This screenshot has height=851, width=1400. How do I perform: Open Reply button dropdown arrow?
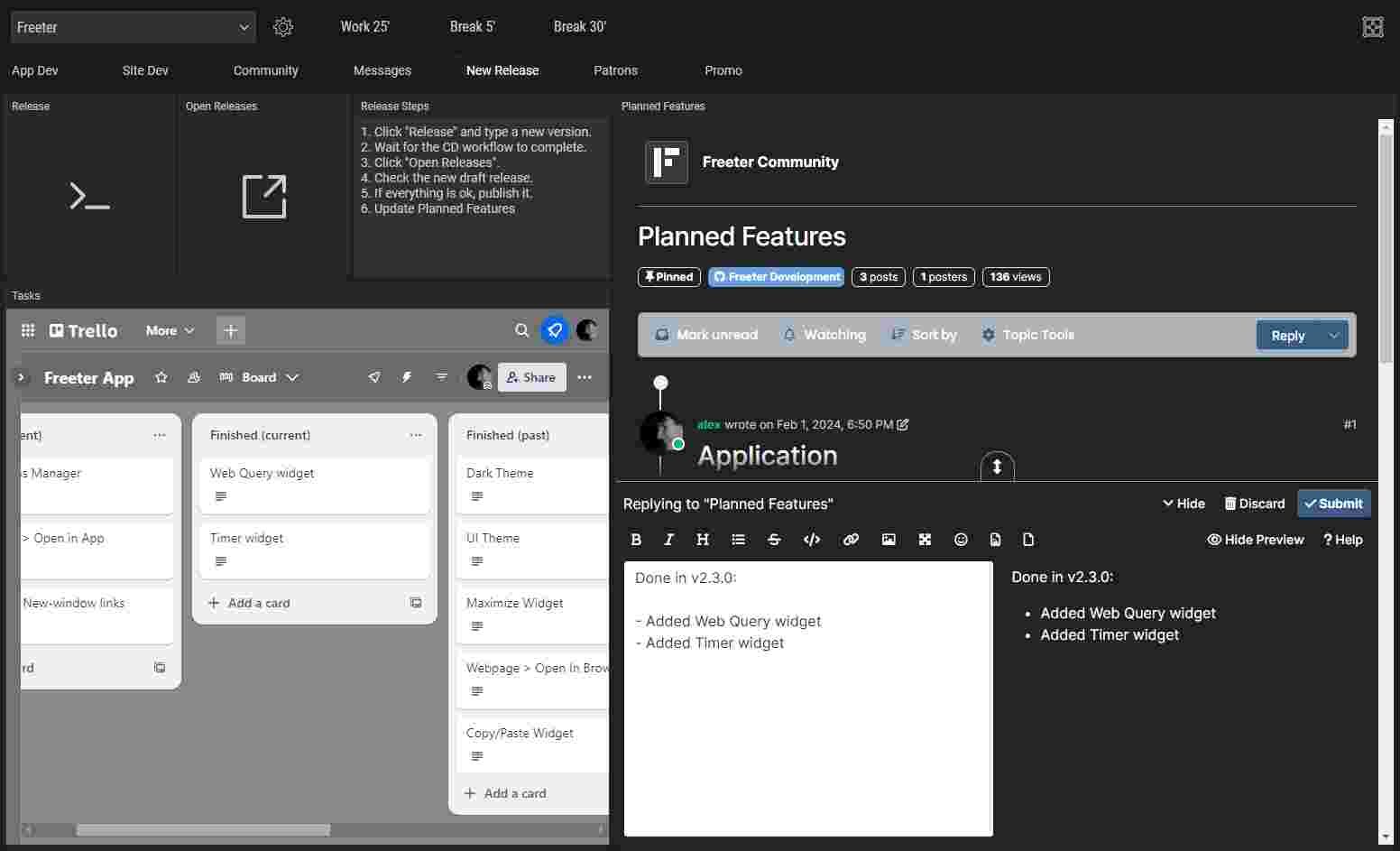(1333, 335)
